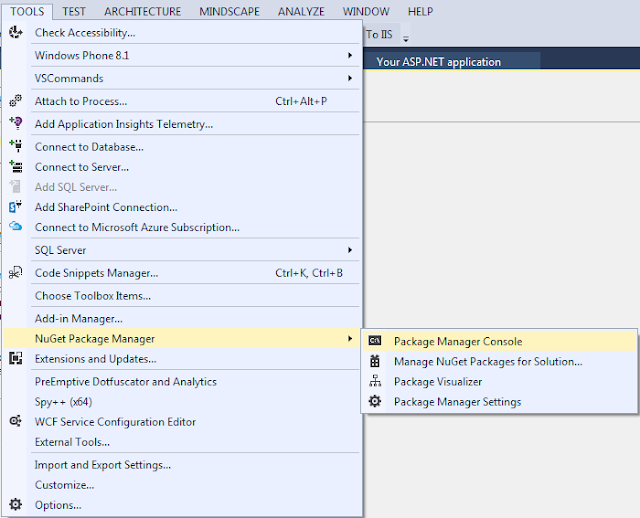640x518 pixels.
Task: Click the Extensions and Updates icon
Action: [16, 358]
